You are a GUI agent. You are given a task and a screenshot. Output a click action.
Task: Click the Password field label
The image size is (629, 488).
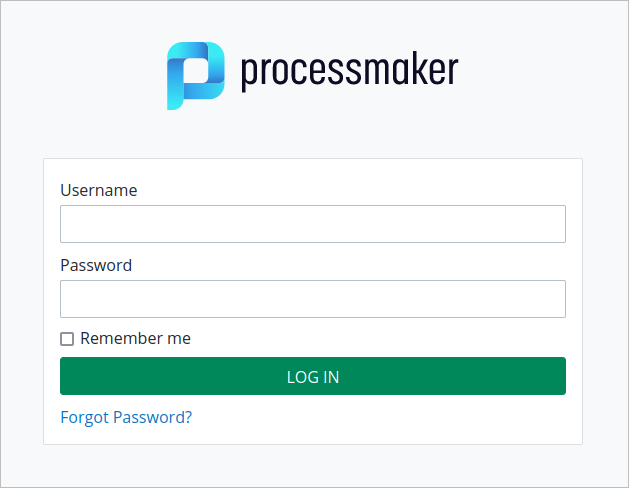pos(96,265)
